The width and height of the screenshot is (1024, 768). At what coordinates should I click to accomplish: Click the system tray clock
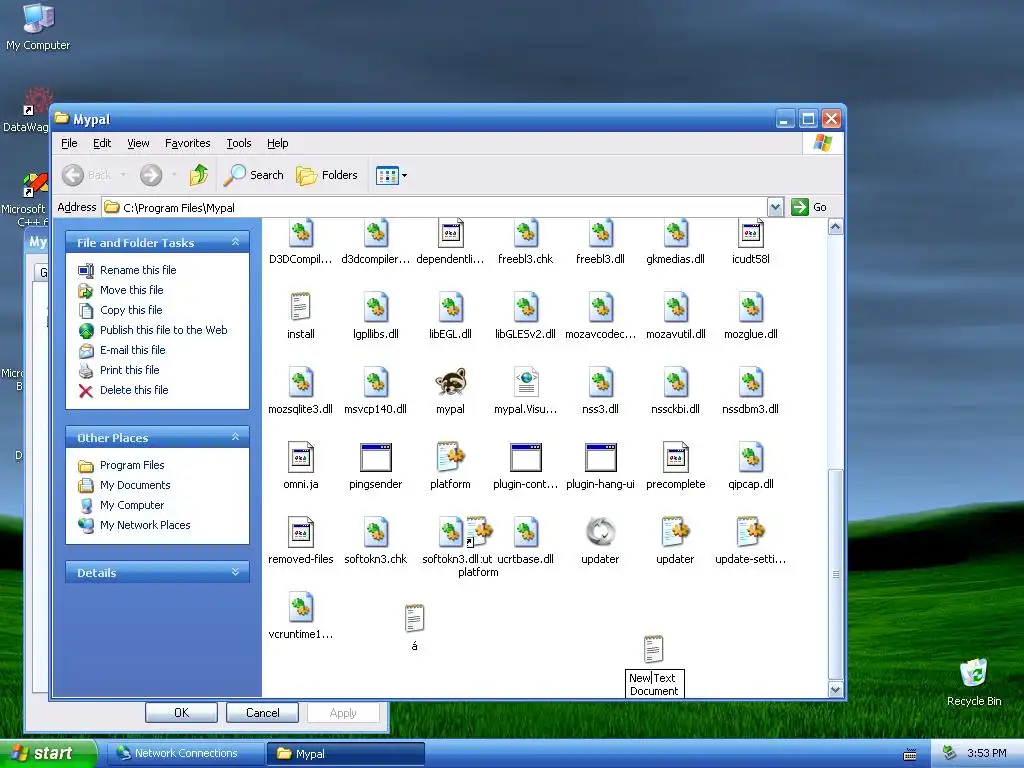987,753
